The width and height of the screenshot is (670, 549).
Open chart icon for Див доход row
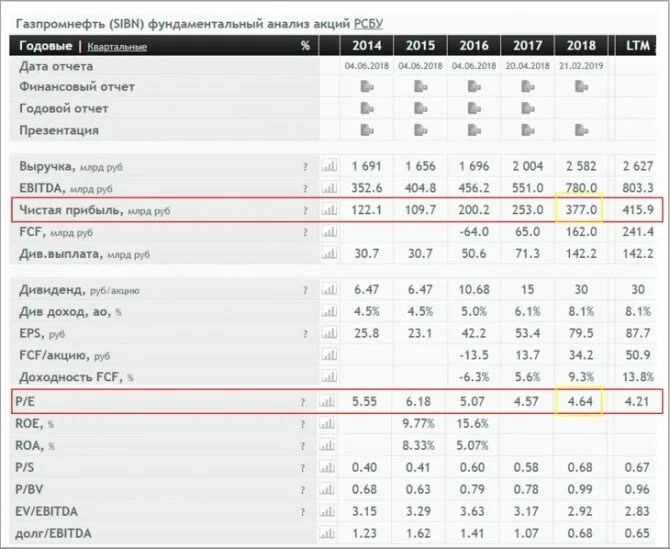tap(329, 311)
